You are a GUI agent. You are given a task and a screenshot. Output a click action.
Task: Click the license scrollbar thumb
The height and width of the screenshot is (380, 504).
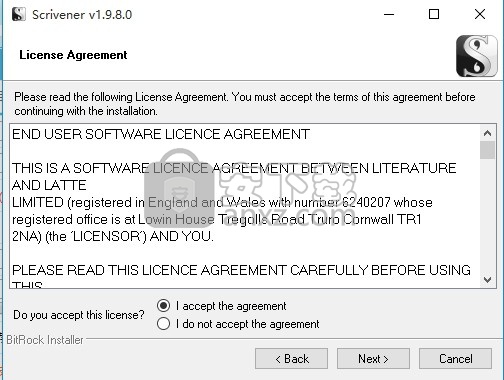(x=487, y=150)
